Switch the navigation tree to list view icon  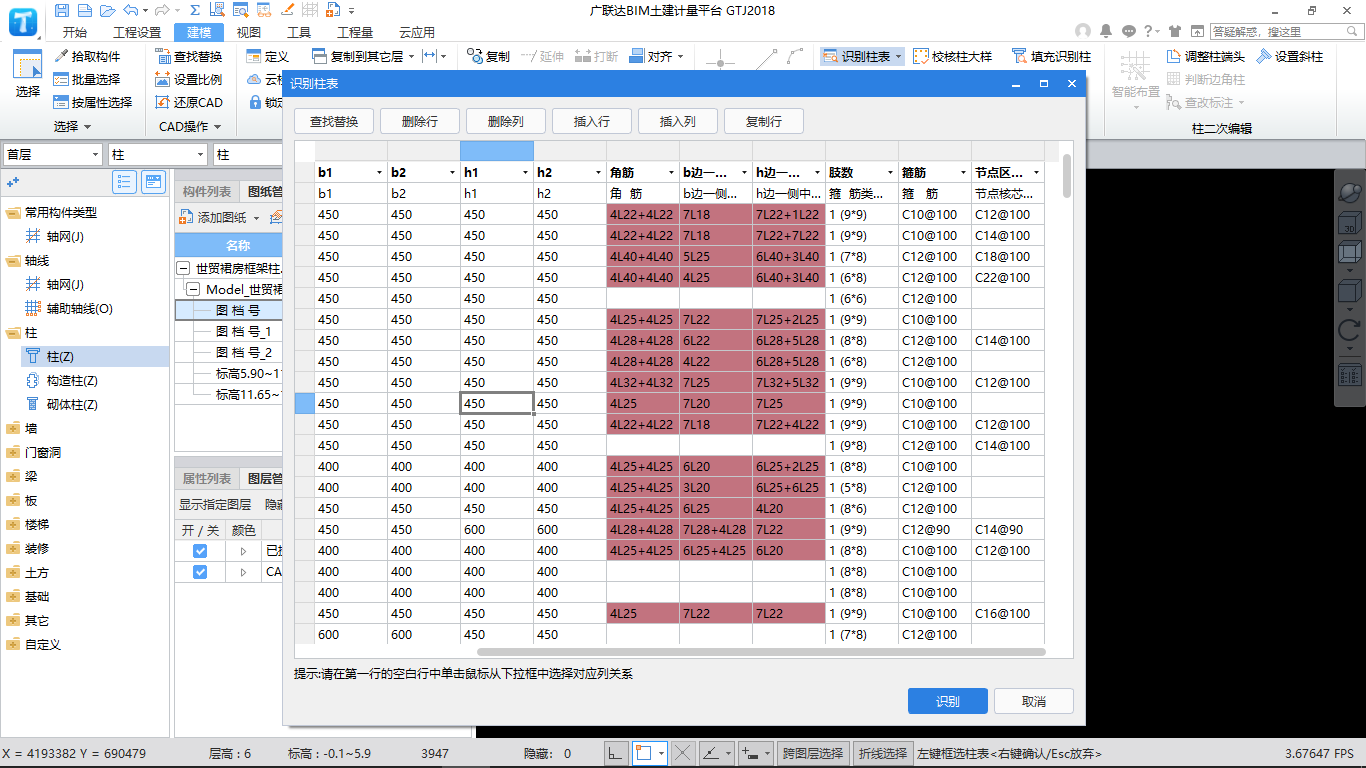[125, 182]
